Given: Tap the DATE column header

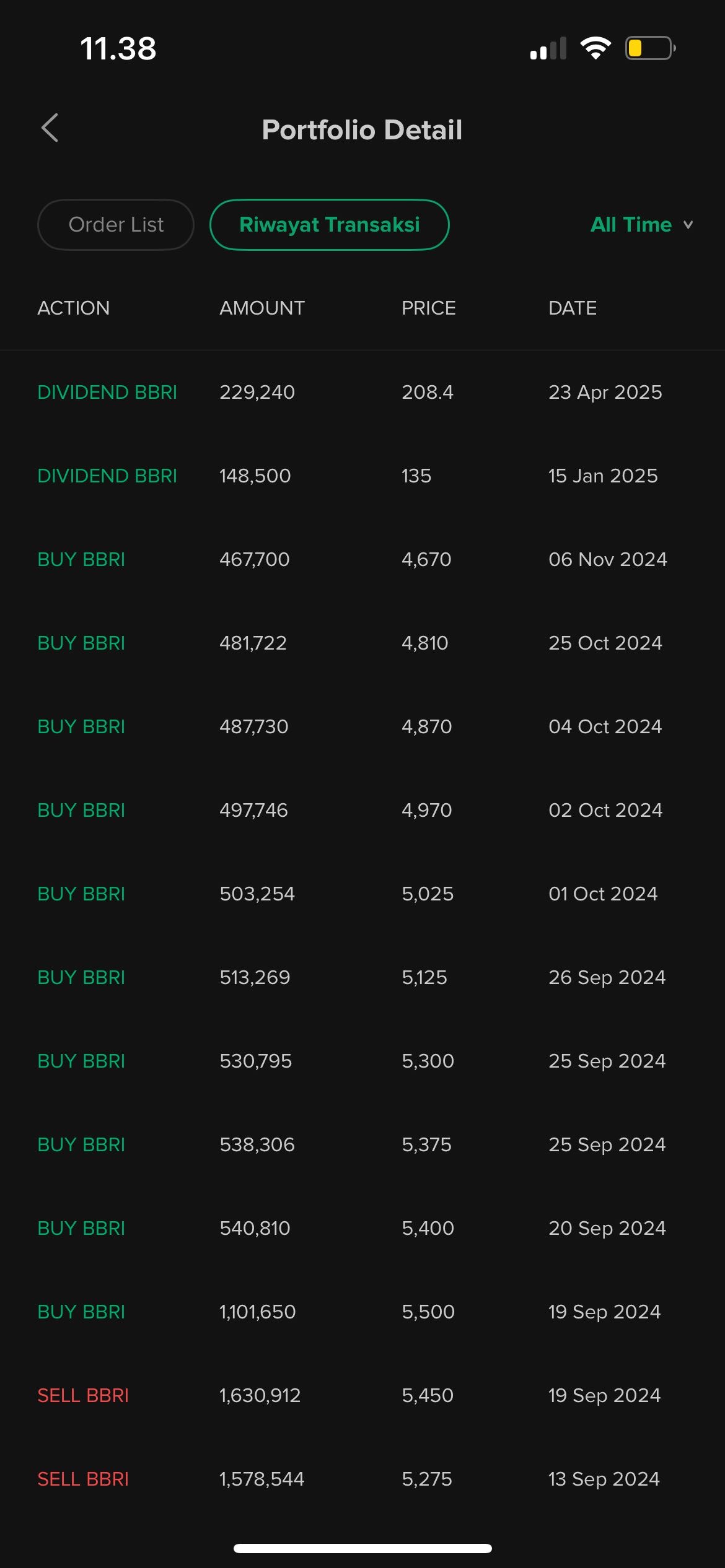Looking at the screenshot, I should point(573,308).
